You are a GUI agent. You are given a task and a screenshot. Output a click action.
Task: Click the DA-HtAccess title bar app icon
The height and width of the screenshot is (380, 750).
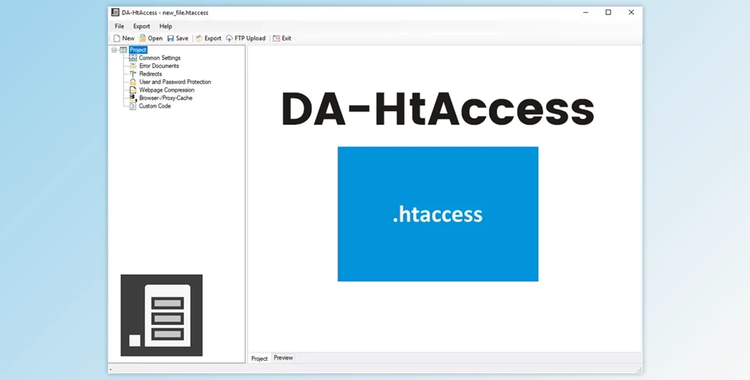tap(115, 12)
